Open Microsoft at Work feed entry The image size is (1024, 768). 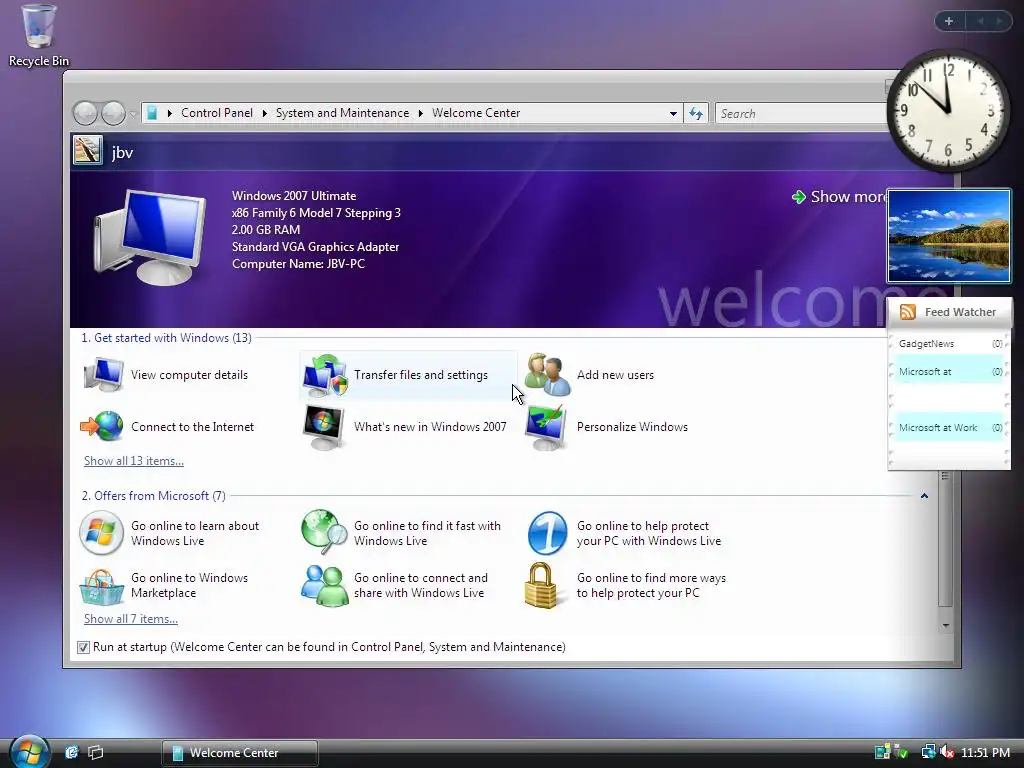[x=949, y=428]
